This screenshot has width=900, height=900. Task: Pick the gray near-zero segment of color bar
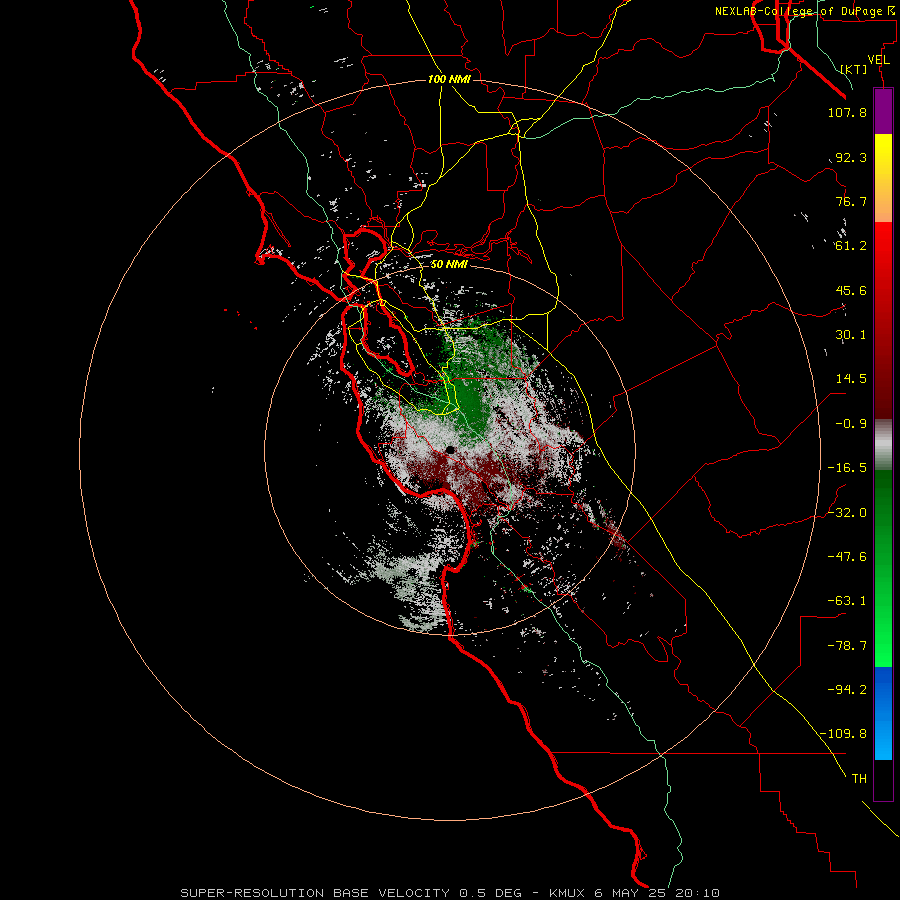pyautogui.click(x=883, y=444)
